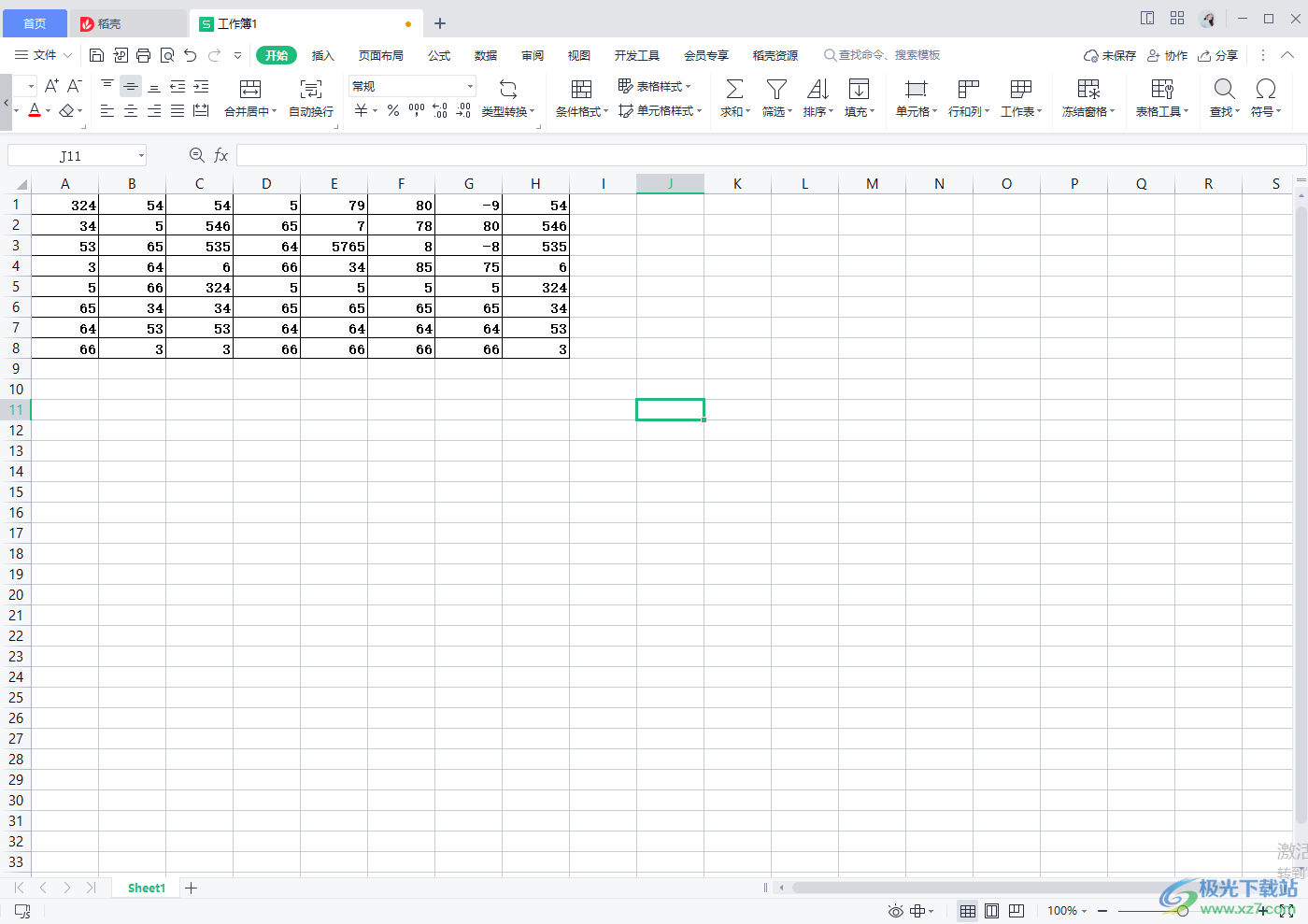Center text horizontally icon

[x=131, y=111]
